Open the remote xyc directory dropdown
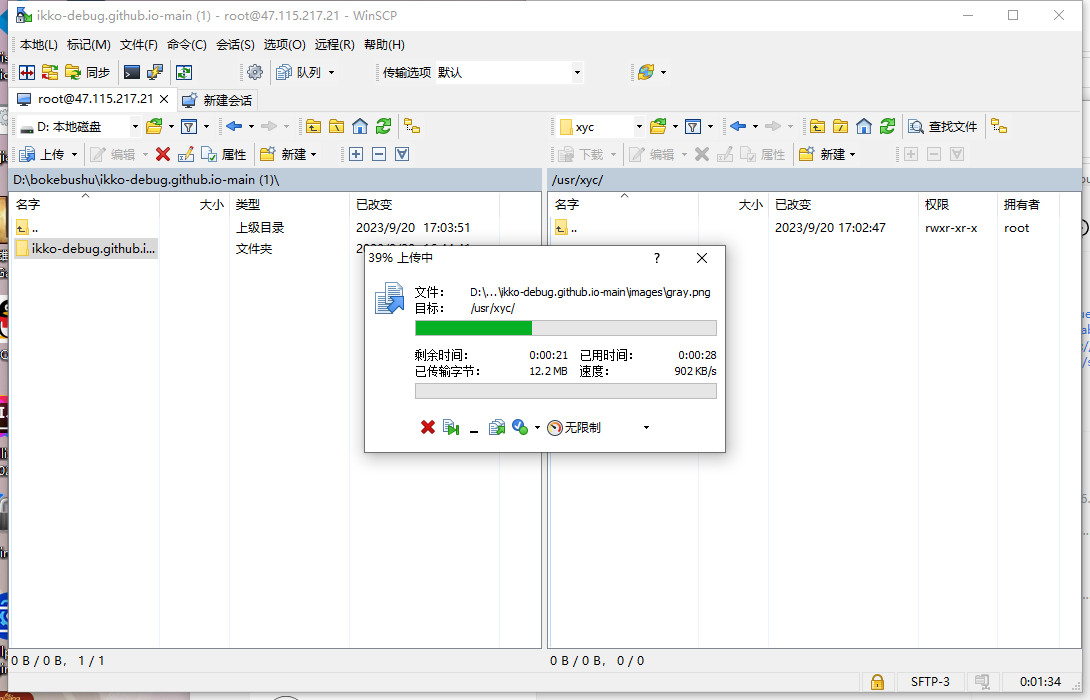 click(x=637, y=126)
